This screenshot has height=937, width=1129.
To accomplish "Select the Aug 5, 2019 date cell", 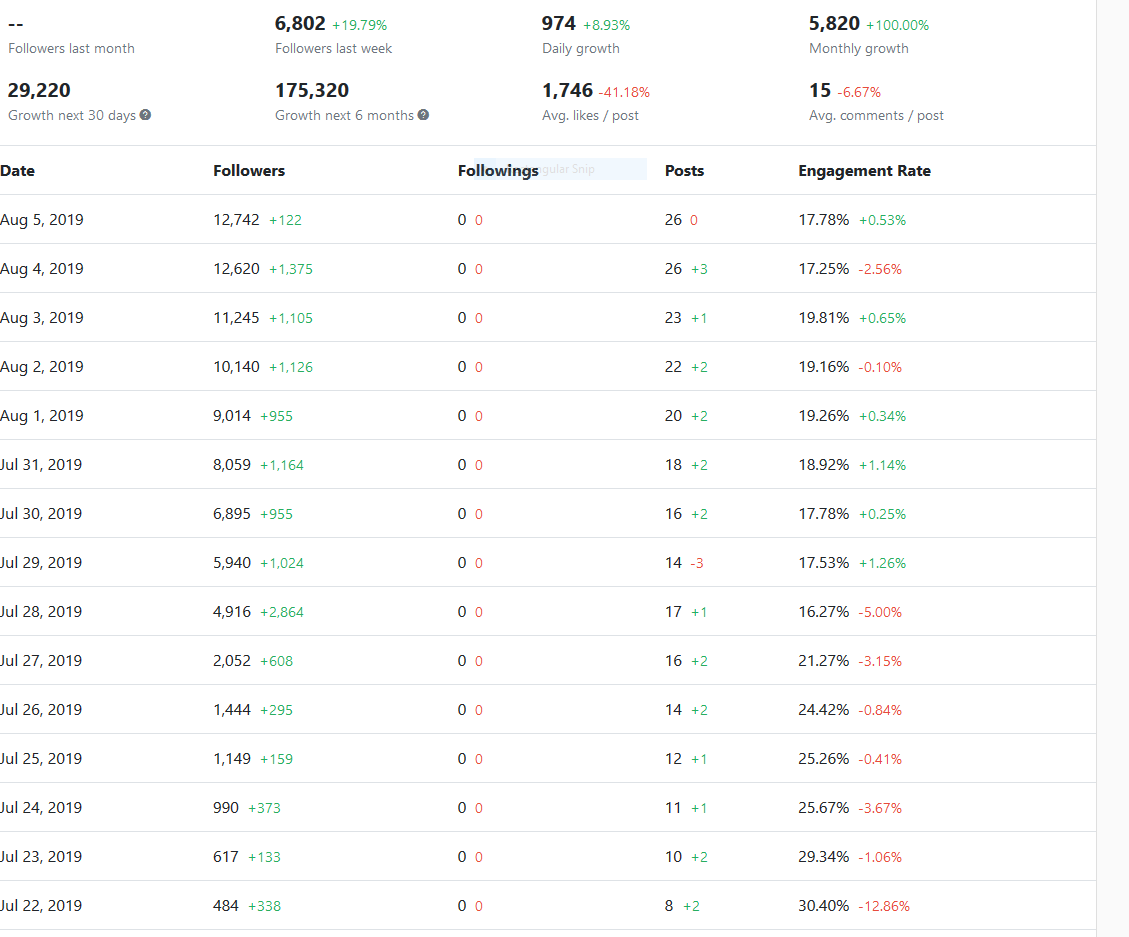I will [42, 220].
